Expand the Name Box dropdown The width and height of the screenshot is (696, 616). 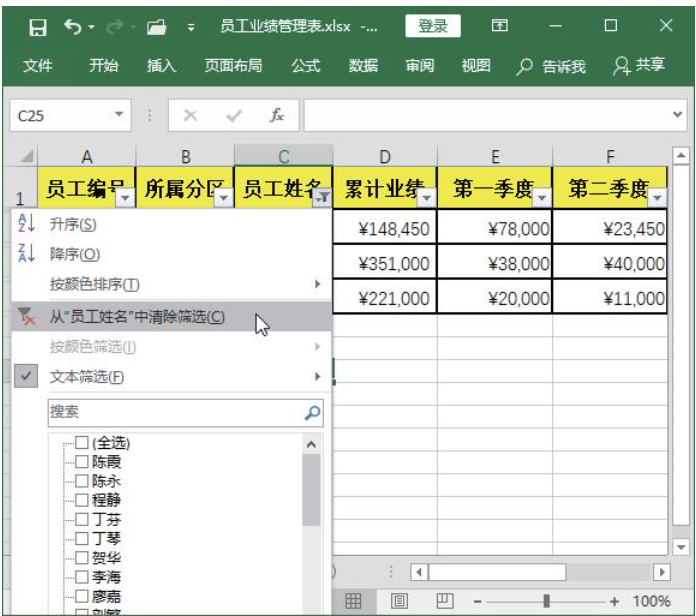[119, 115]
